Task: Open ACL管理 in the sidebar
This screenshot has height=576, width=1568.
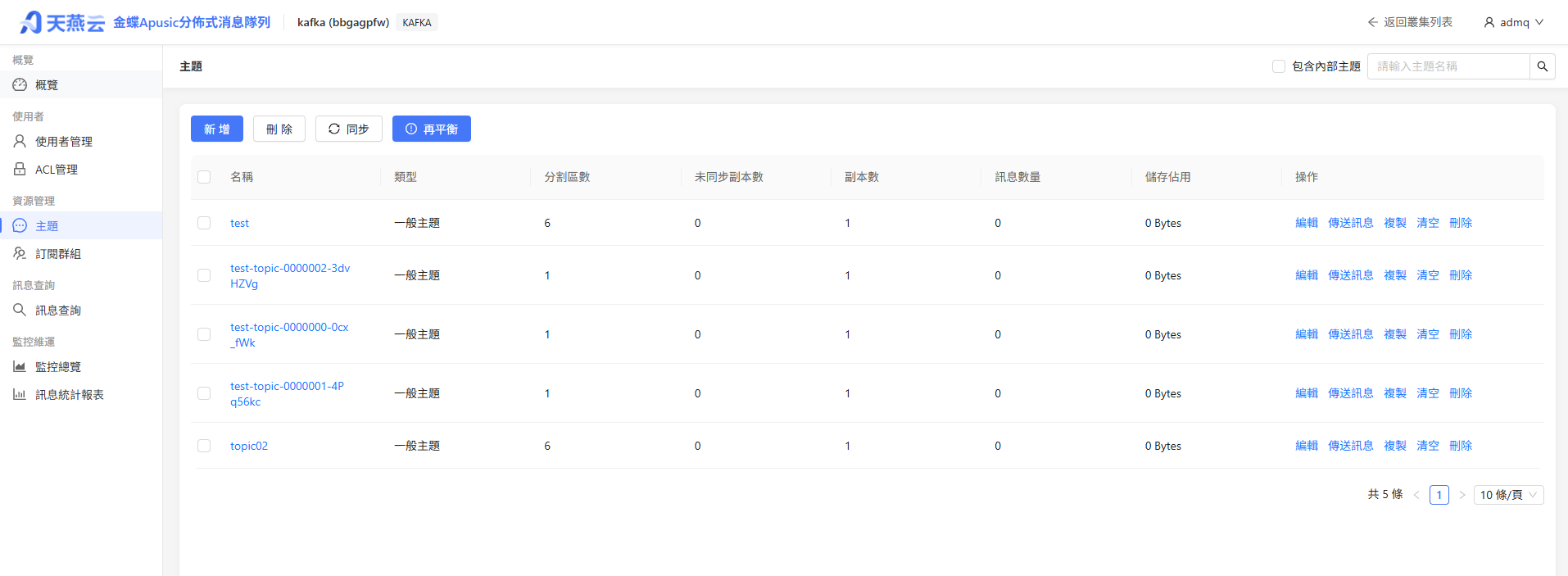Action: click(x=81, y=170)
